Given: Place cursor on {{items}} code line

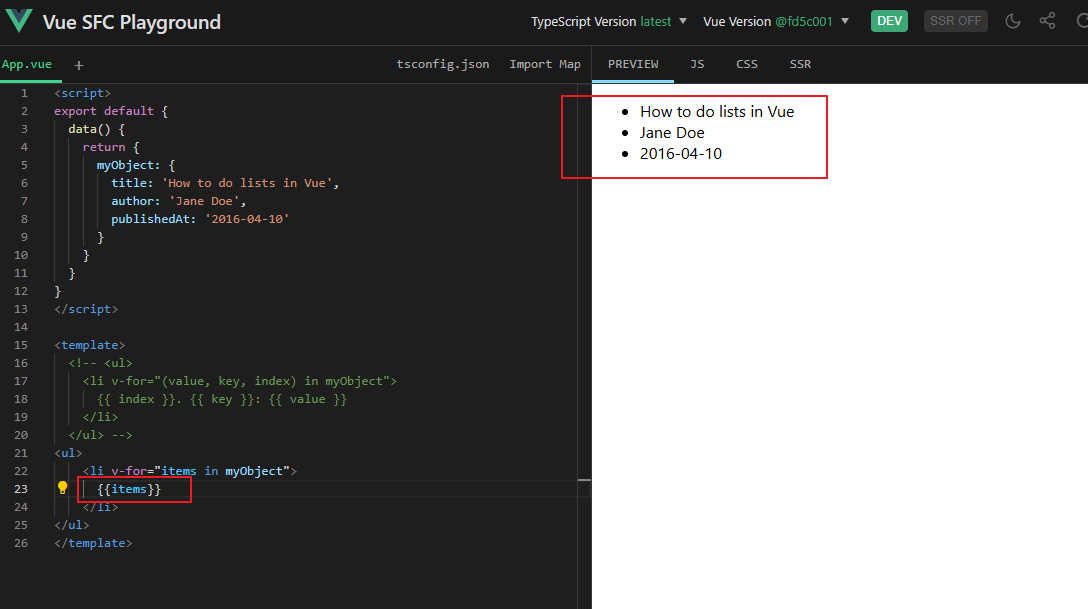Looking at the screenshot, I should (x=129, y=489).
